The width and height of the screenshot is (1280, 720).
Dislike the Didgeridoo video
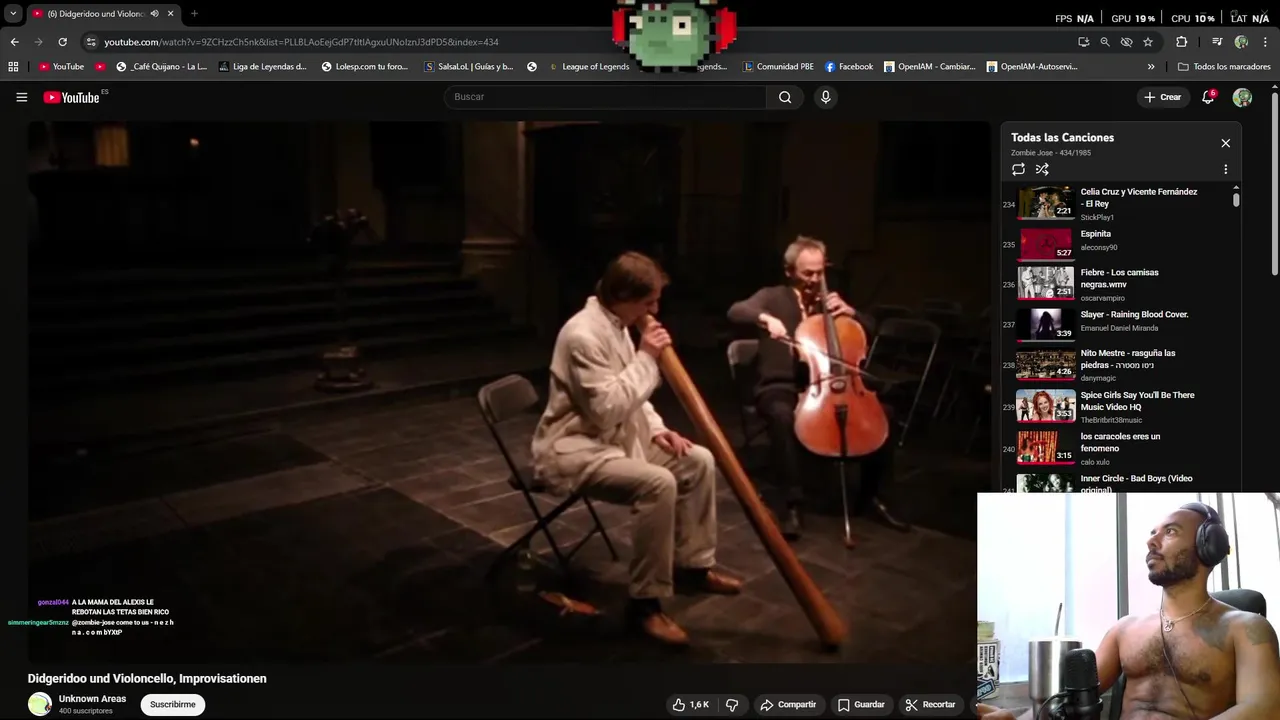[x=732, y=705]
